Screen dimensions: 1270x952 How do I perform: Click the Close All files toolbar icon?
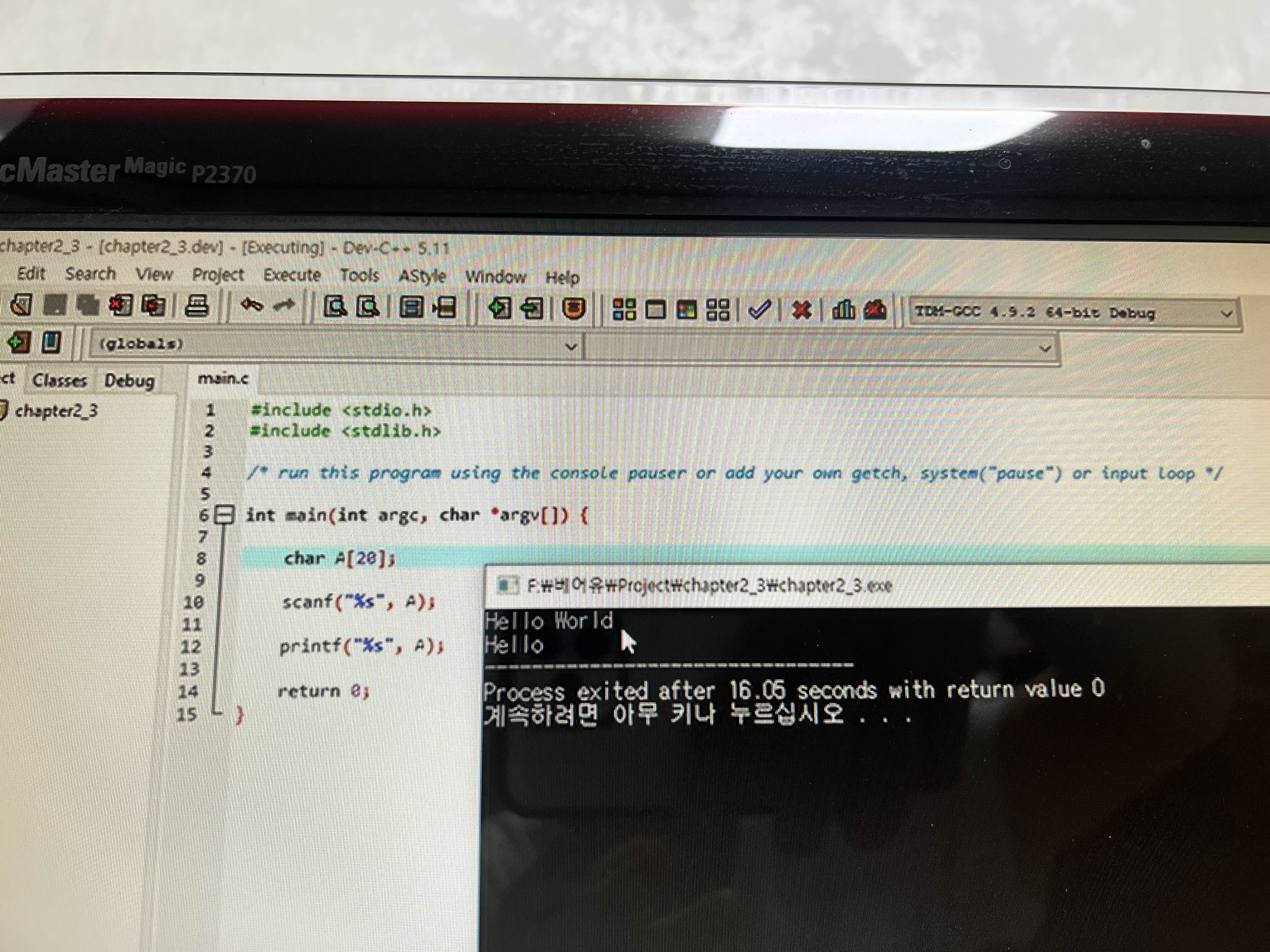click(153, 306)
